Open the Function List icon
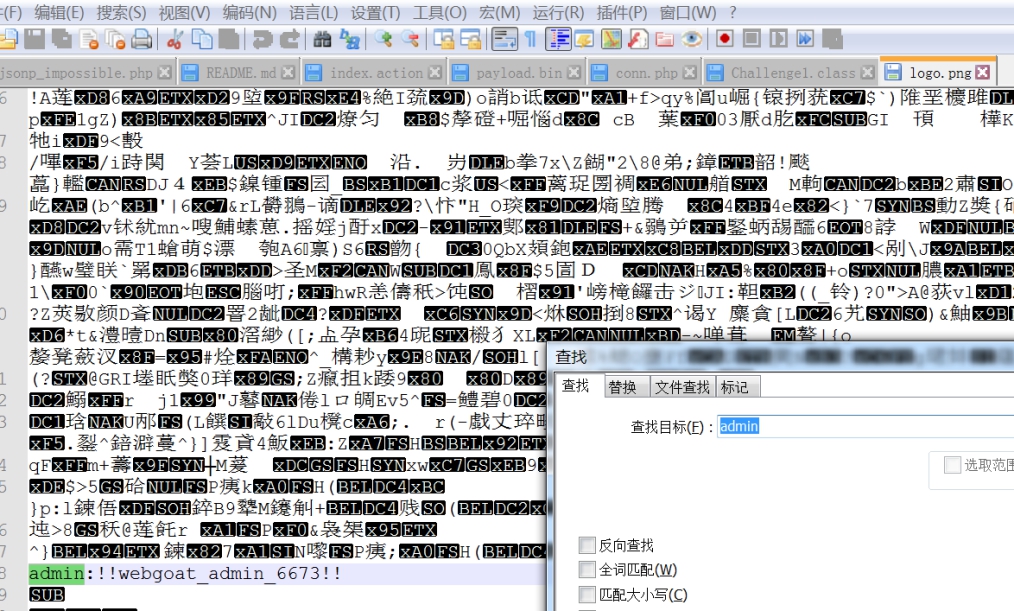 tap(638, 39)
